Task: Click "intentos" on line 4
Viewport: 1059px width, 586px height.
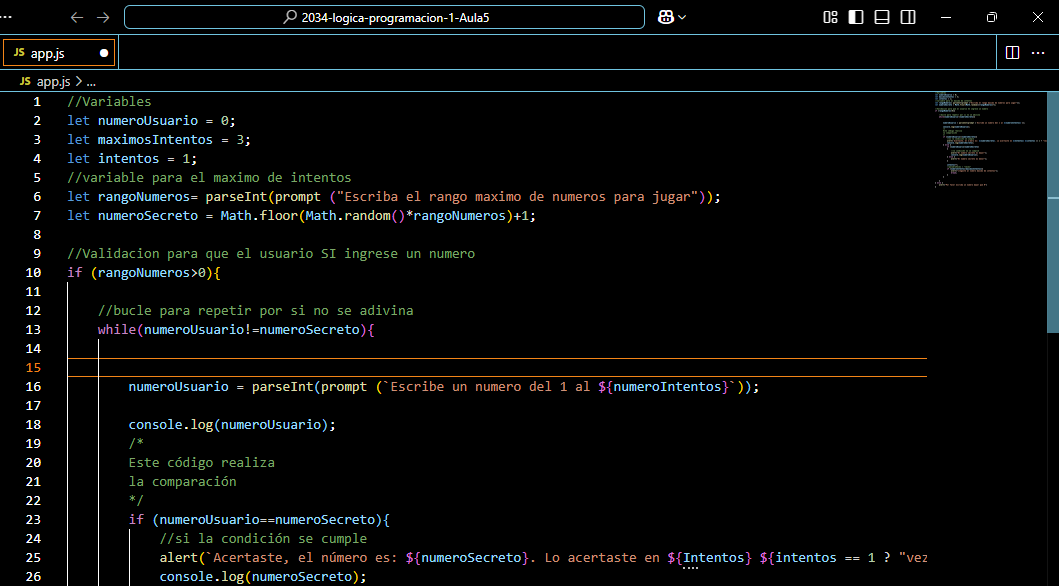Action: (x=128, y=159)
